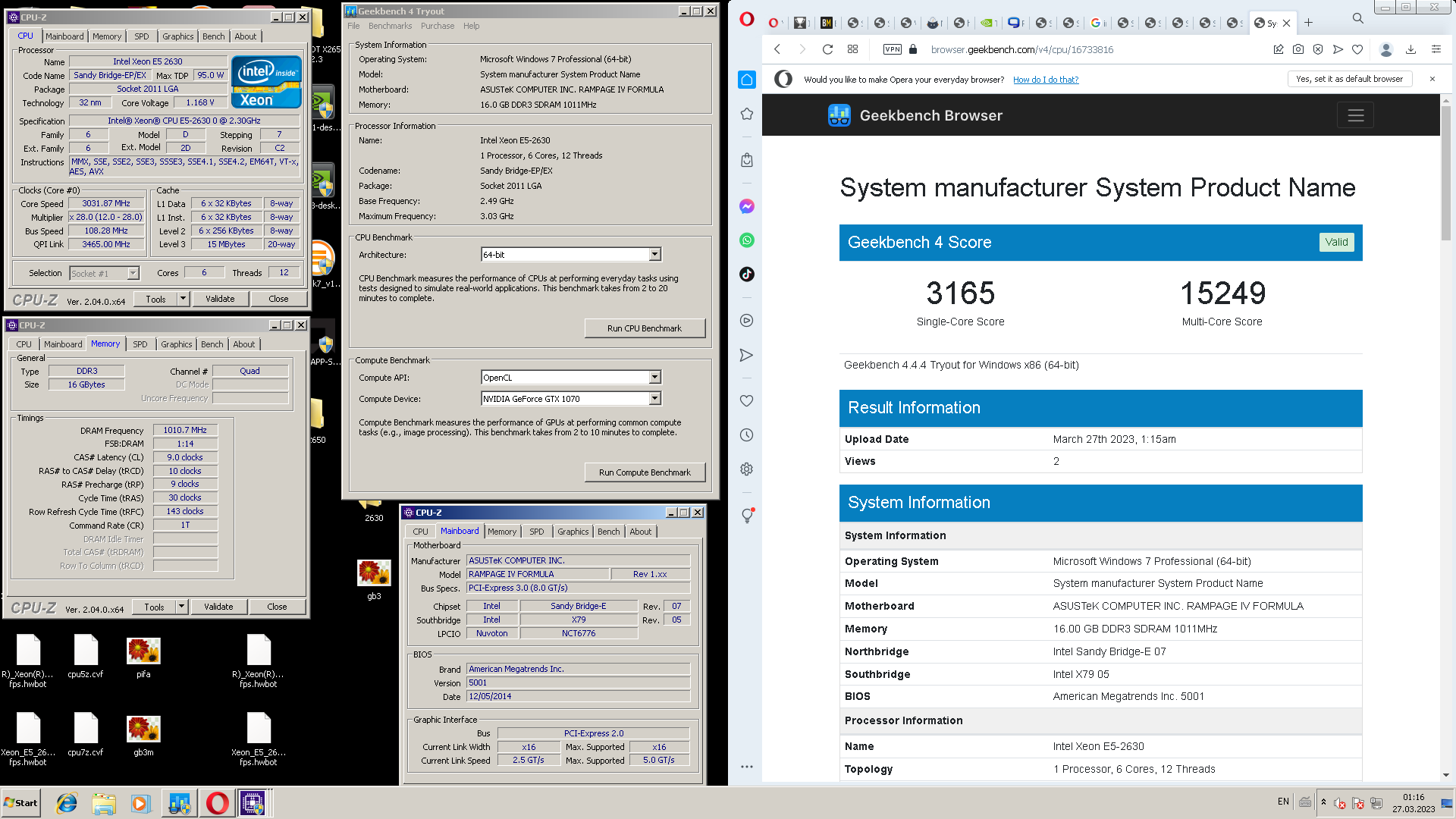Viewport: 1456px width, 819px height.
Task: Show hidden system tray icons arrow
Action: [1323, 802]
